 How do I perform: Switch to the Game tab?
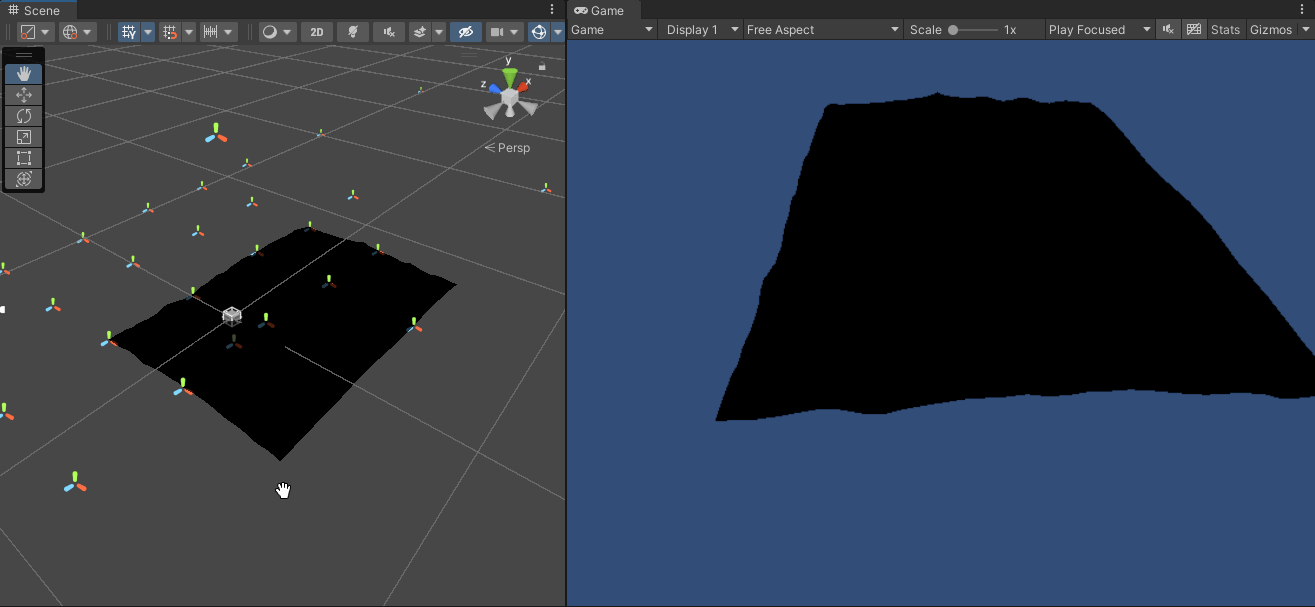(x=603, y=11)
